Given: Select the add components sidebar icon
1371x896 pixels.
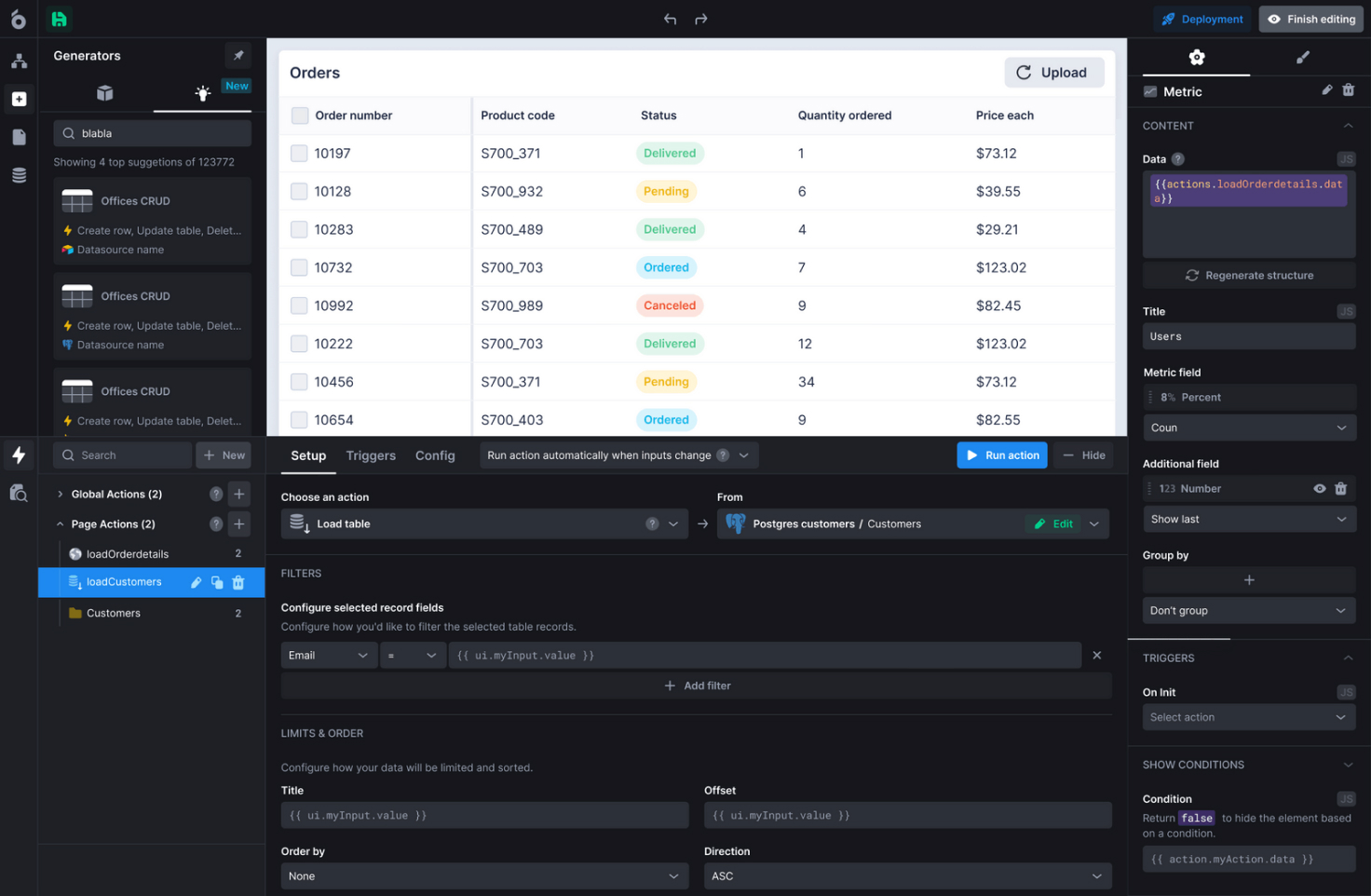Looking at the screenshot, I should point(19,99).
